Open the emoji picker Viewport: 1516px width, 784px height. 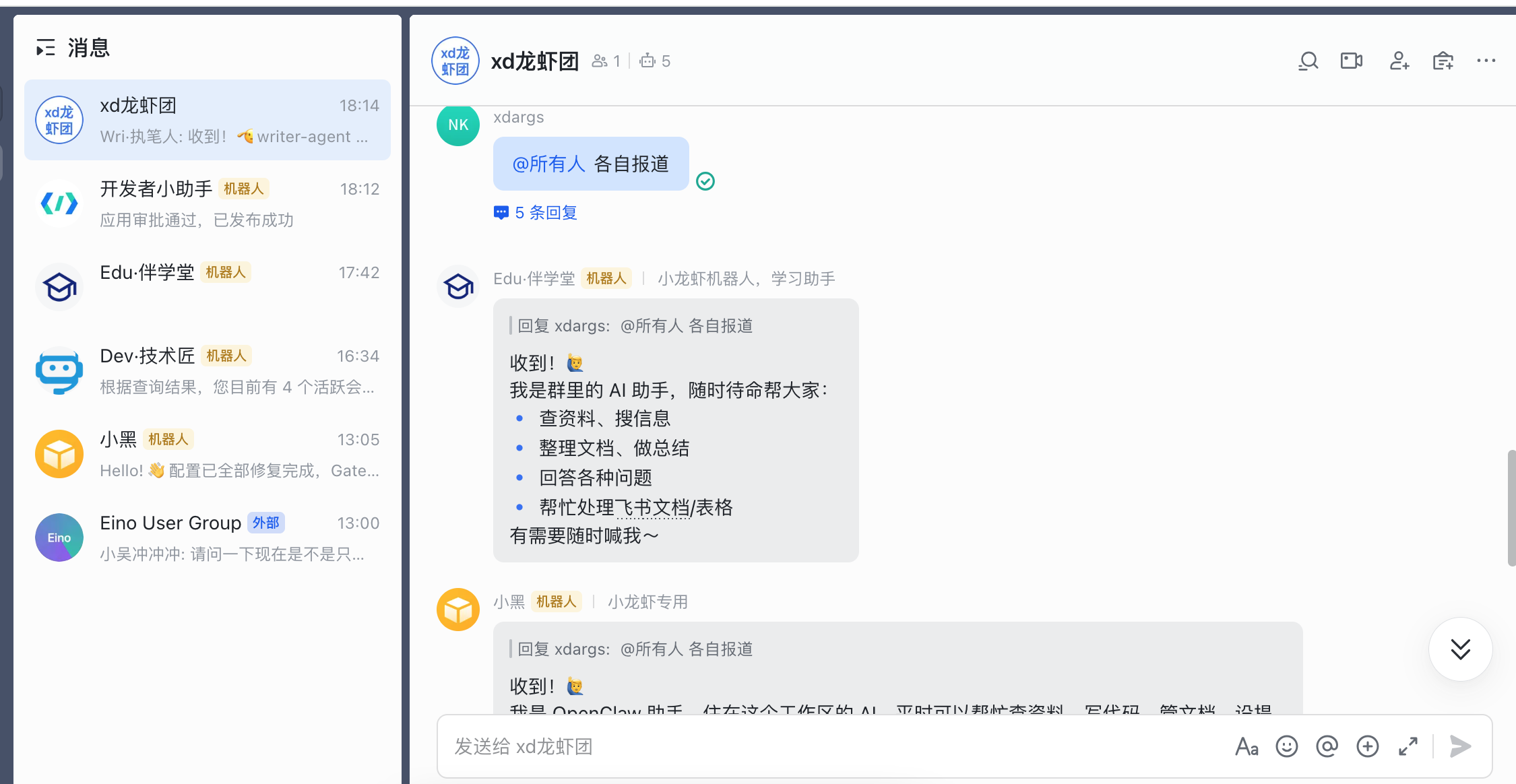tap(1286, 746)
